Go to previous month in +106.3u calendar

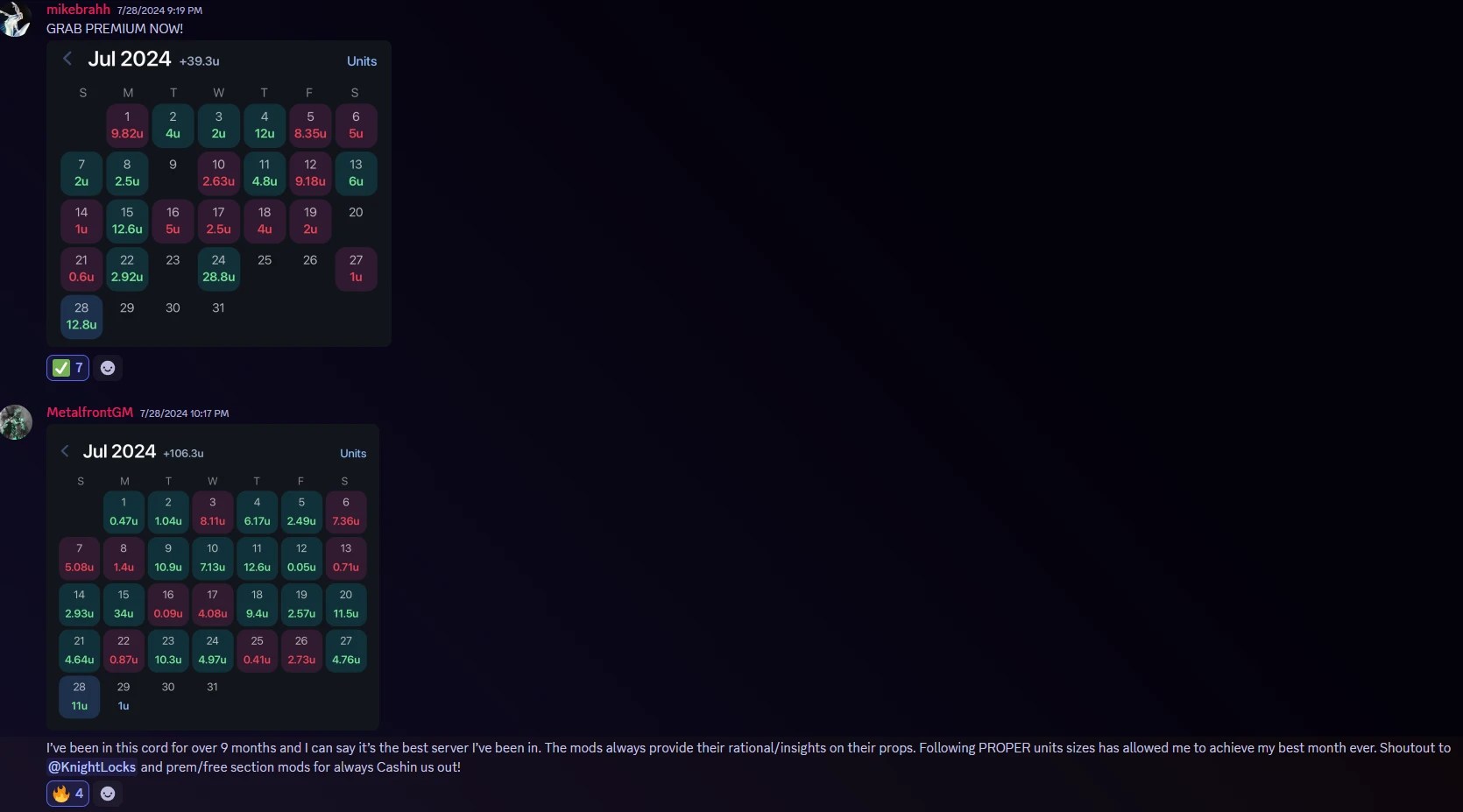tap(65, 451)
